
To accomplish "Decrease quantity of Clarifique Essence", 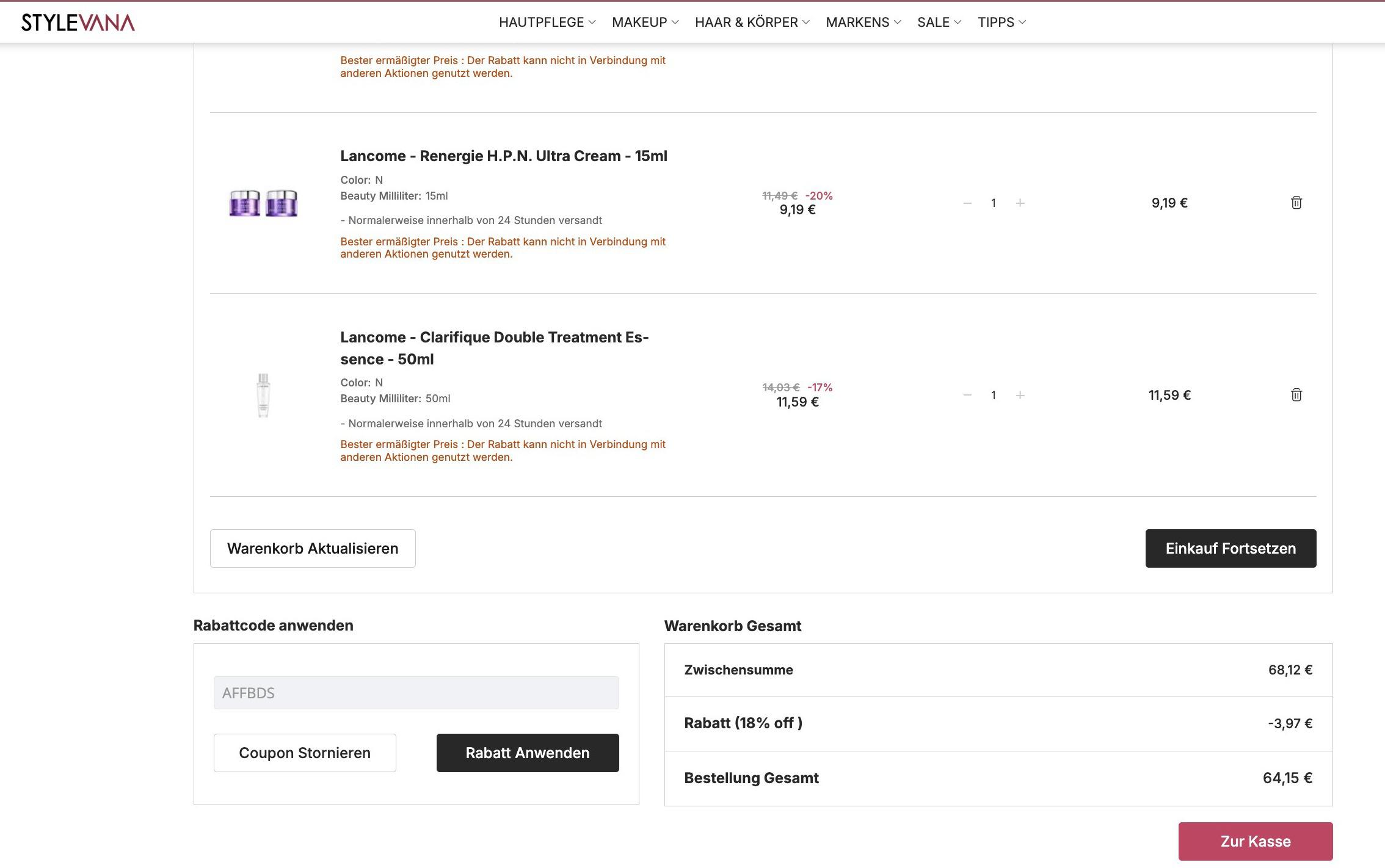I will 967,396.
